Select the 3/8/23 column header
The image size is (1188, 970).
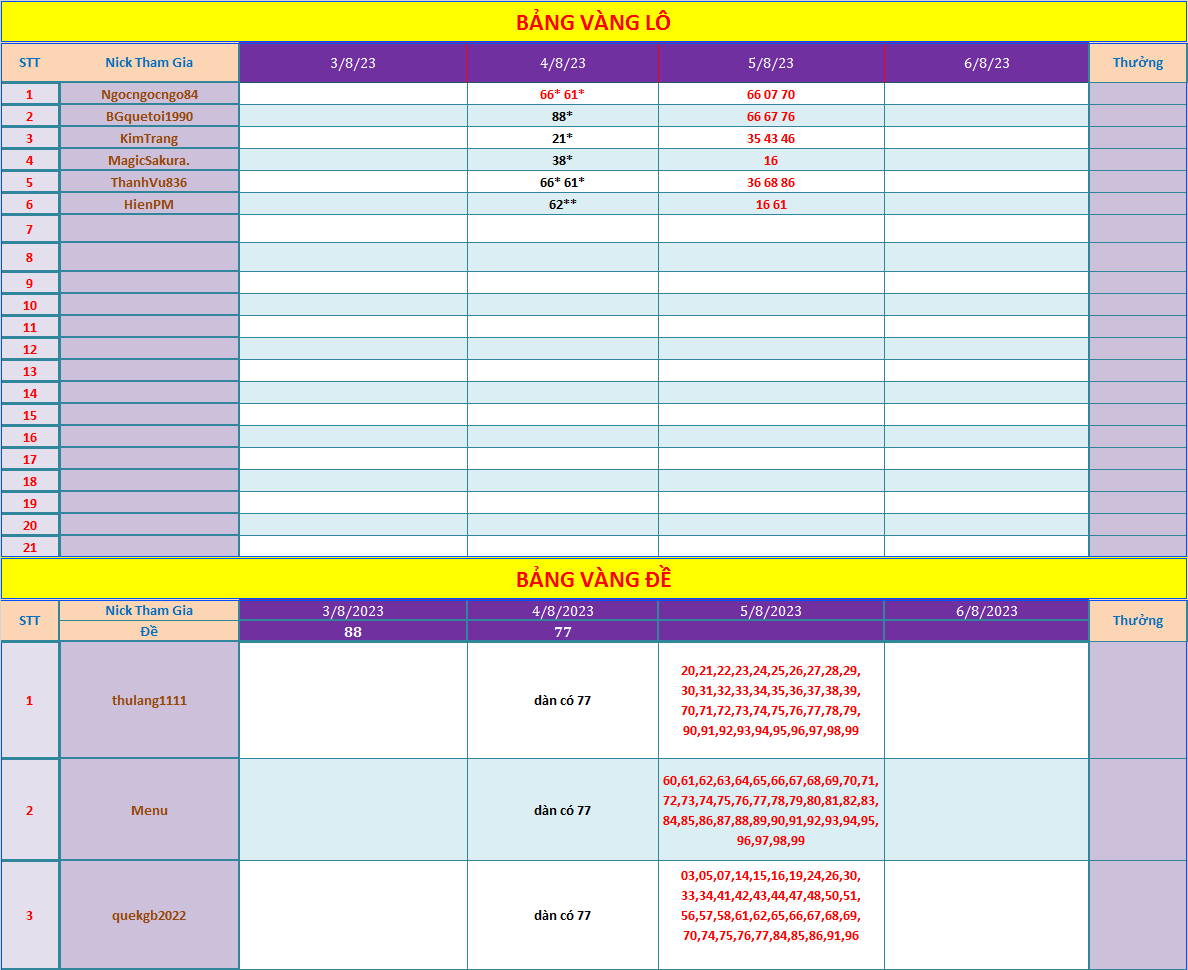[x=353, y=63]
